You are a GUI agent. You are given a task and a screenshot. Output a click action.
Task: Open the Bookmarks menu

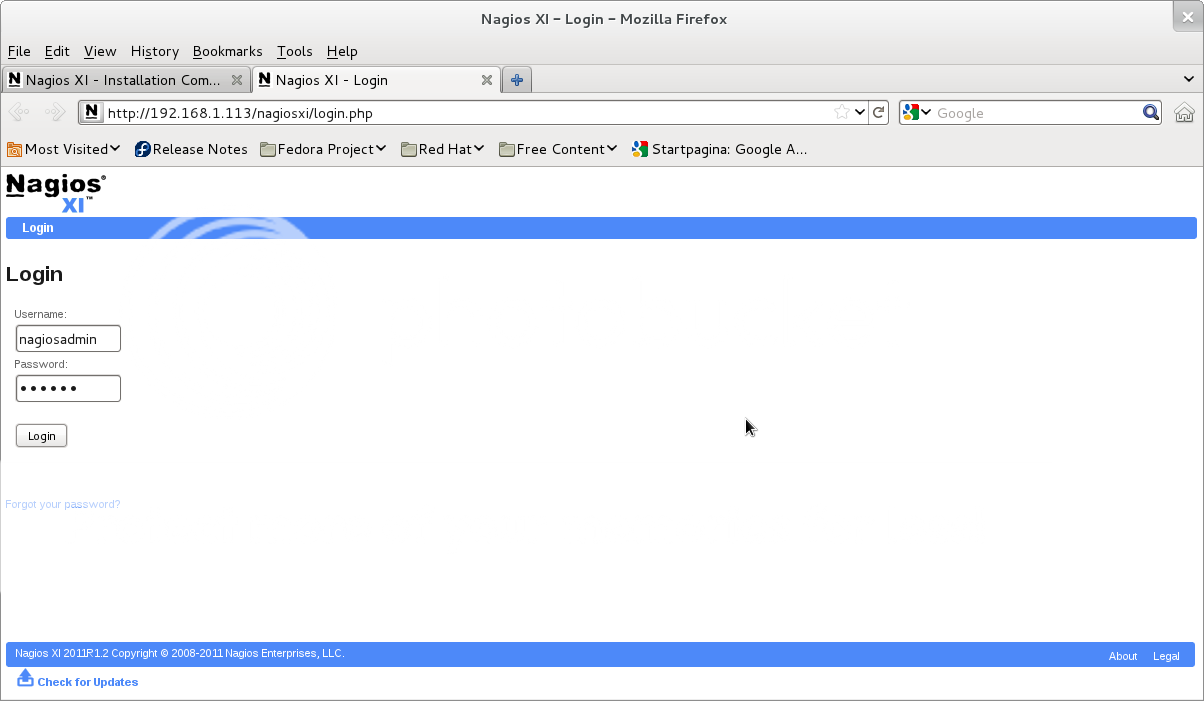pos(228,51)
